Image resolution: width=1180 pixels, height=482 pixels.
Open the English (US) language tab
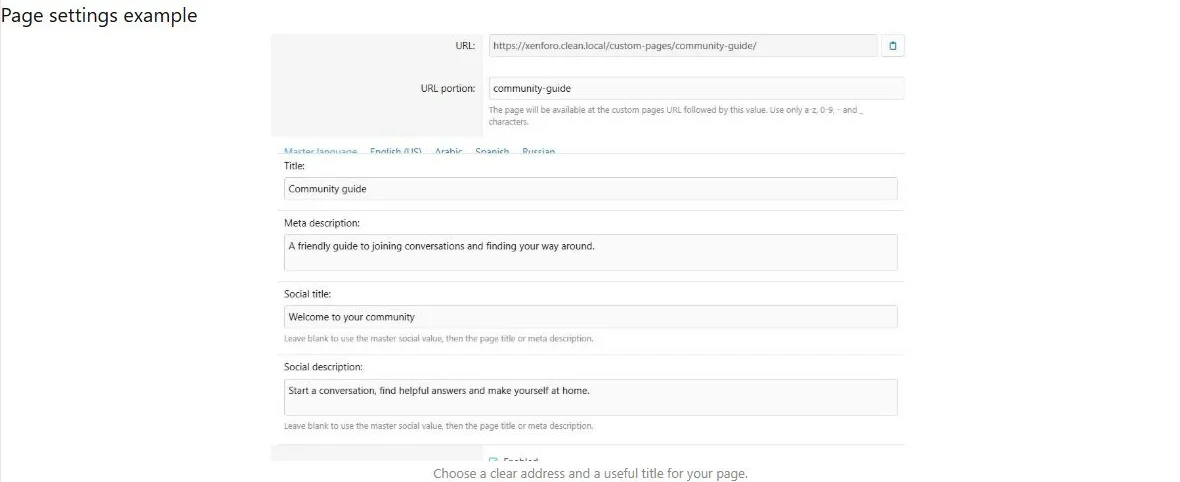tap(395, 151)
